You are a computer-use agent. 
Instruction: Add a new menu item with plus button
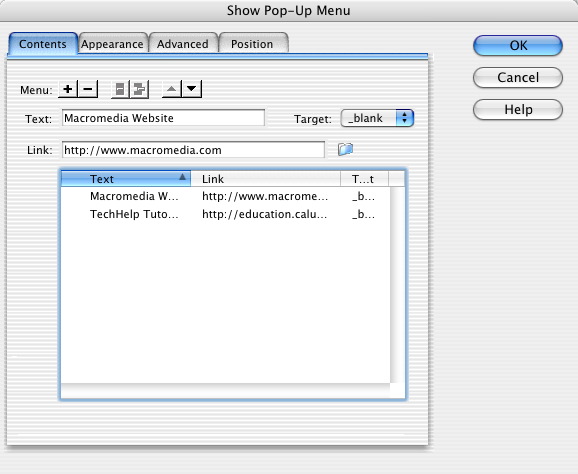click(x=68, y=89)
